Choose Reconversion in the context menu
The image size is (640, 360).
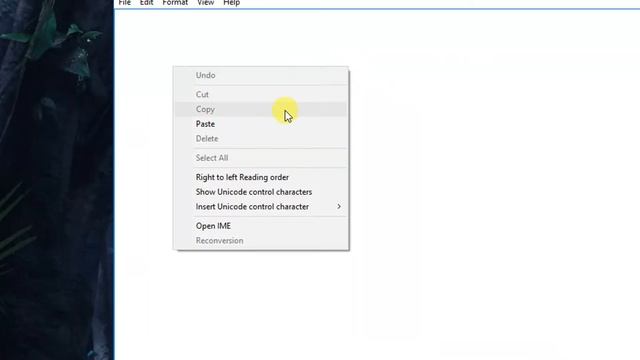[x=261, y=240]
